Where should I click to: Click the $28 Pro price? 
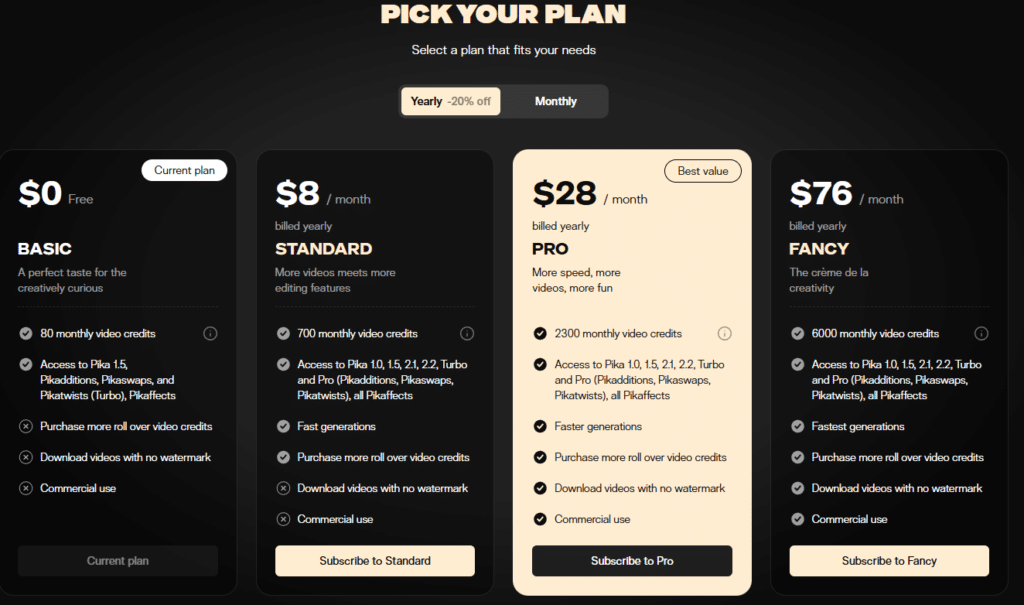[565, 193]
